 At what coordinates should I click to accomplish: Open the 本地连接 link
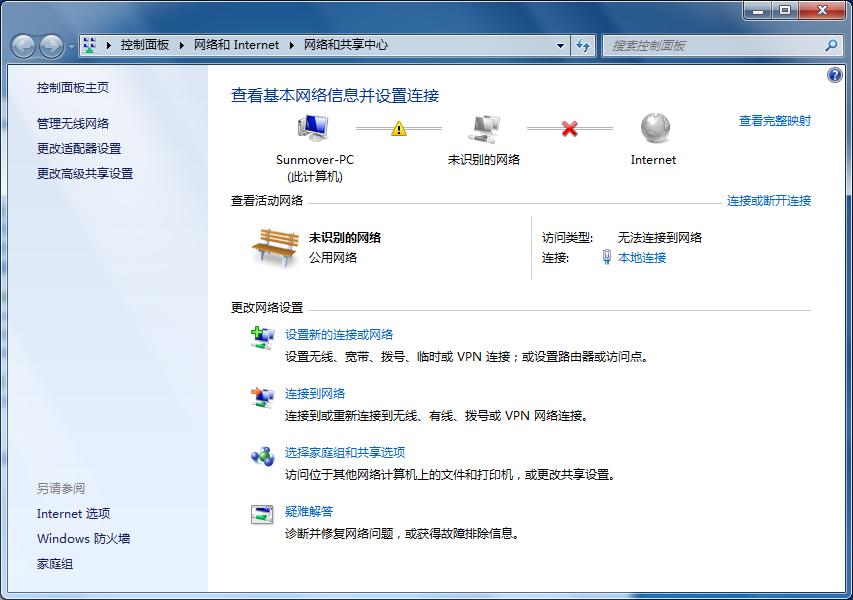642,257
